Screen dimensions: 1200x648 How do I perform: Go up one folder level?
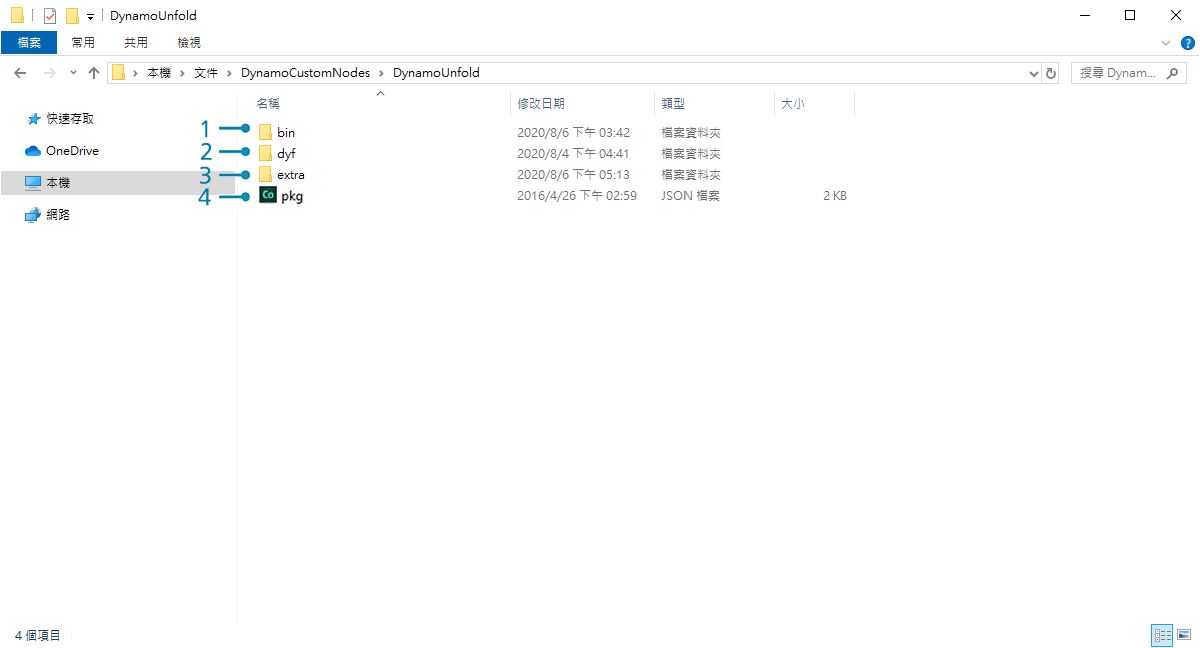click(94, 73)
